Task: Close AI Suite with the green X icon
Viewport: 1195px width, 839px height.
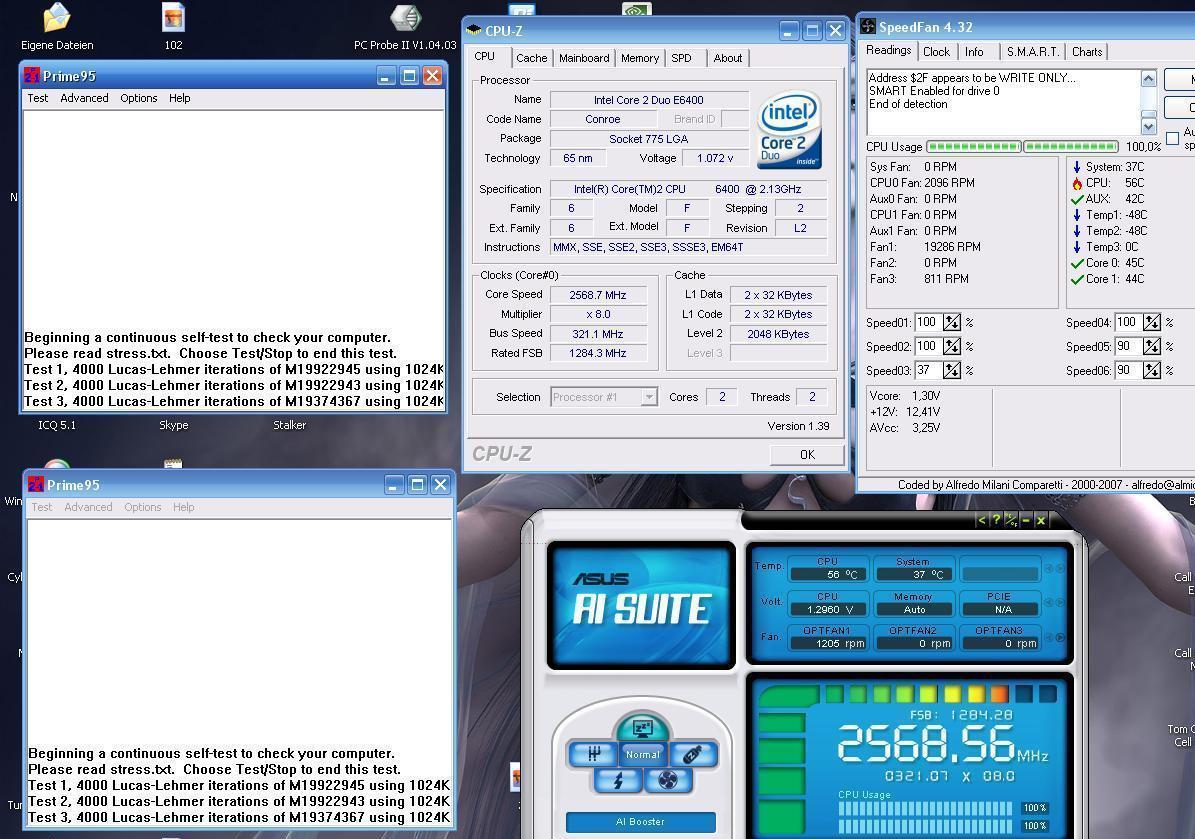Action: [x=1040, y=520]
